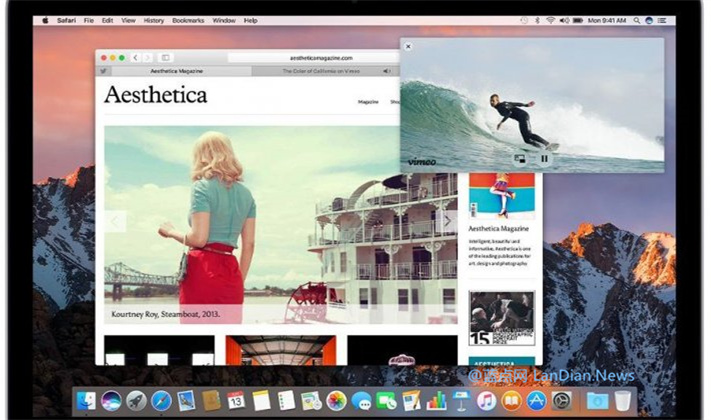Close the picture-in-picture video
Image resolution: width=711 pixels, height=420 pixels.
[x=408, y=46]
